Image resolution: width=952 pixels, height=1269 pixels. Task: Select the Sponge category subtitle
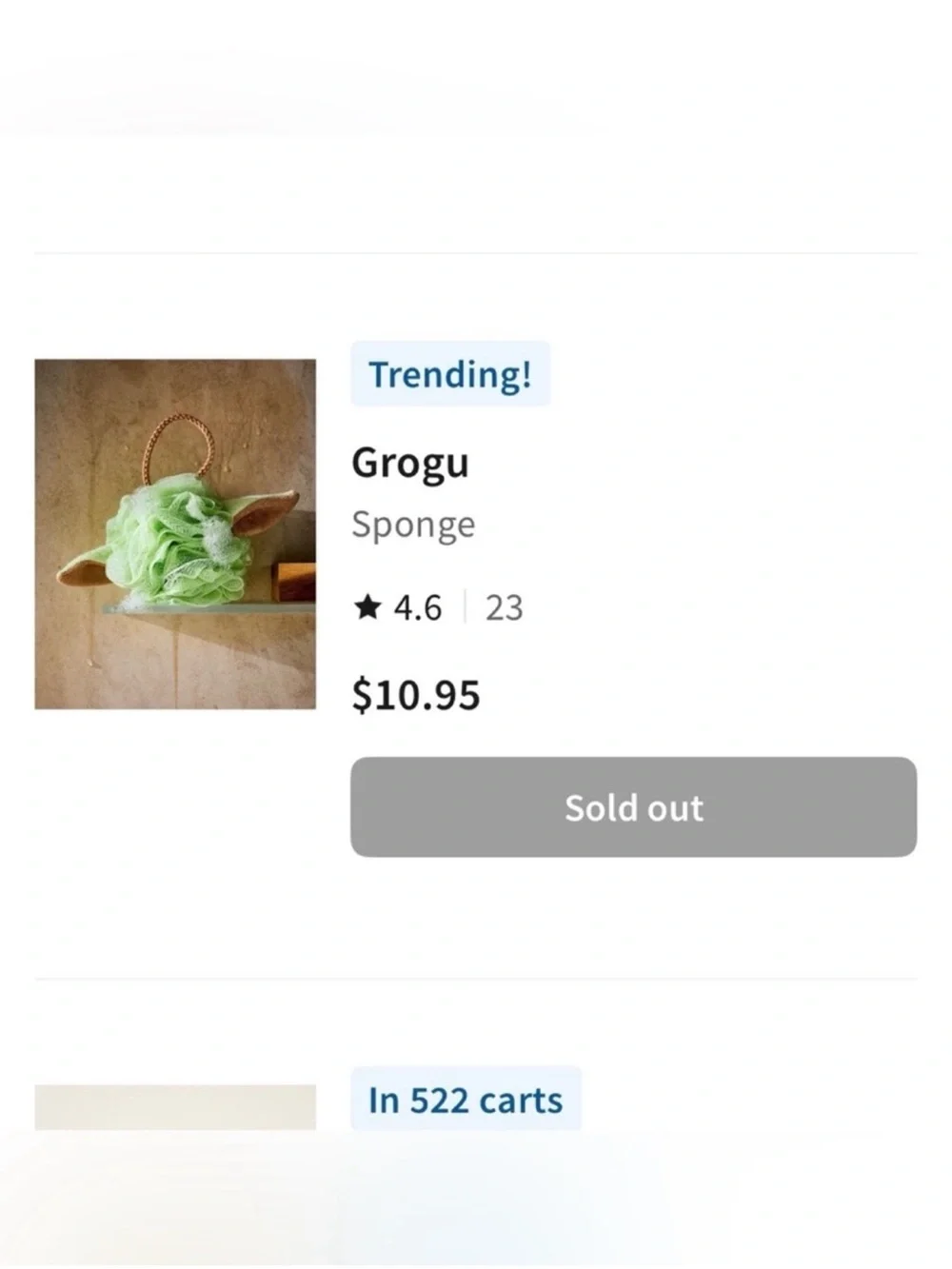pos(413,525)
